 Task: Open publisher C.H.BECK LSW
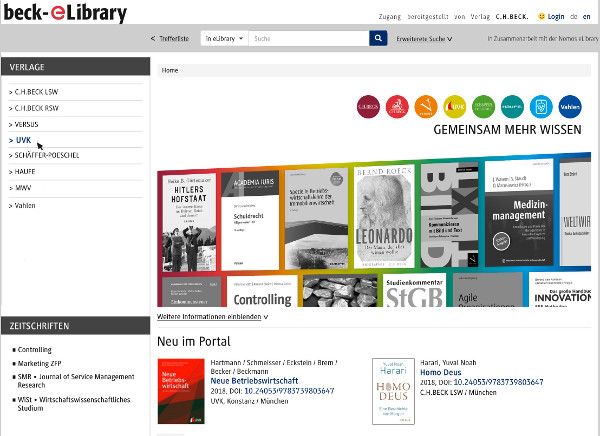36,92
